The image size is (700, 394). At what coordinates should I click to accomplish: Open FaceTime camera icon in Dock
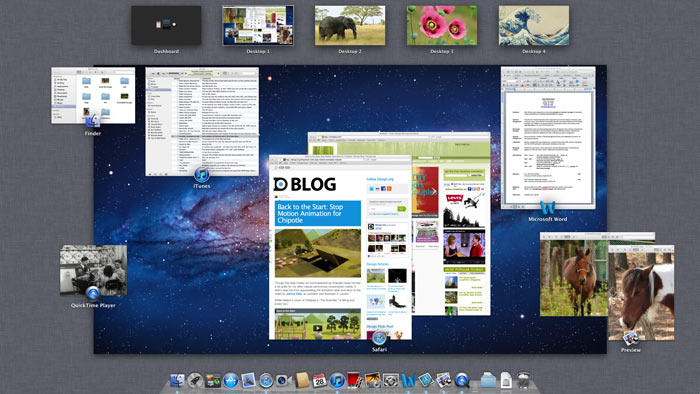pos(283,381)
